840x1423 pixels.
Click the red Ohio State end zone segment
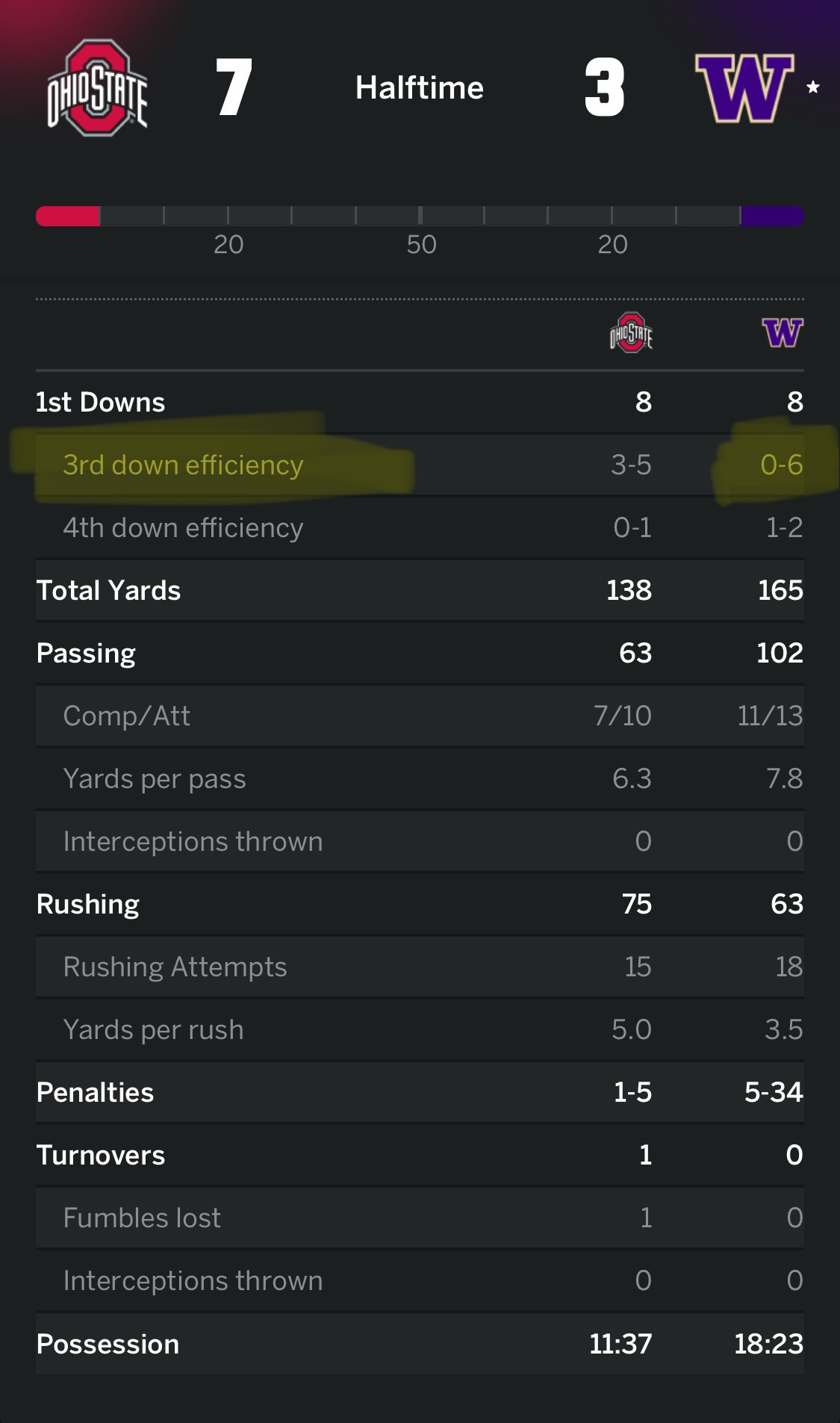coord(68,216)
